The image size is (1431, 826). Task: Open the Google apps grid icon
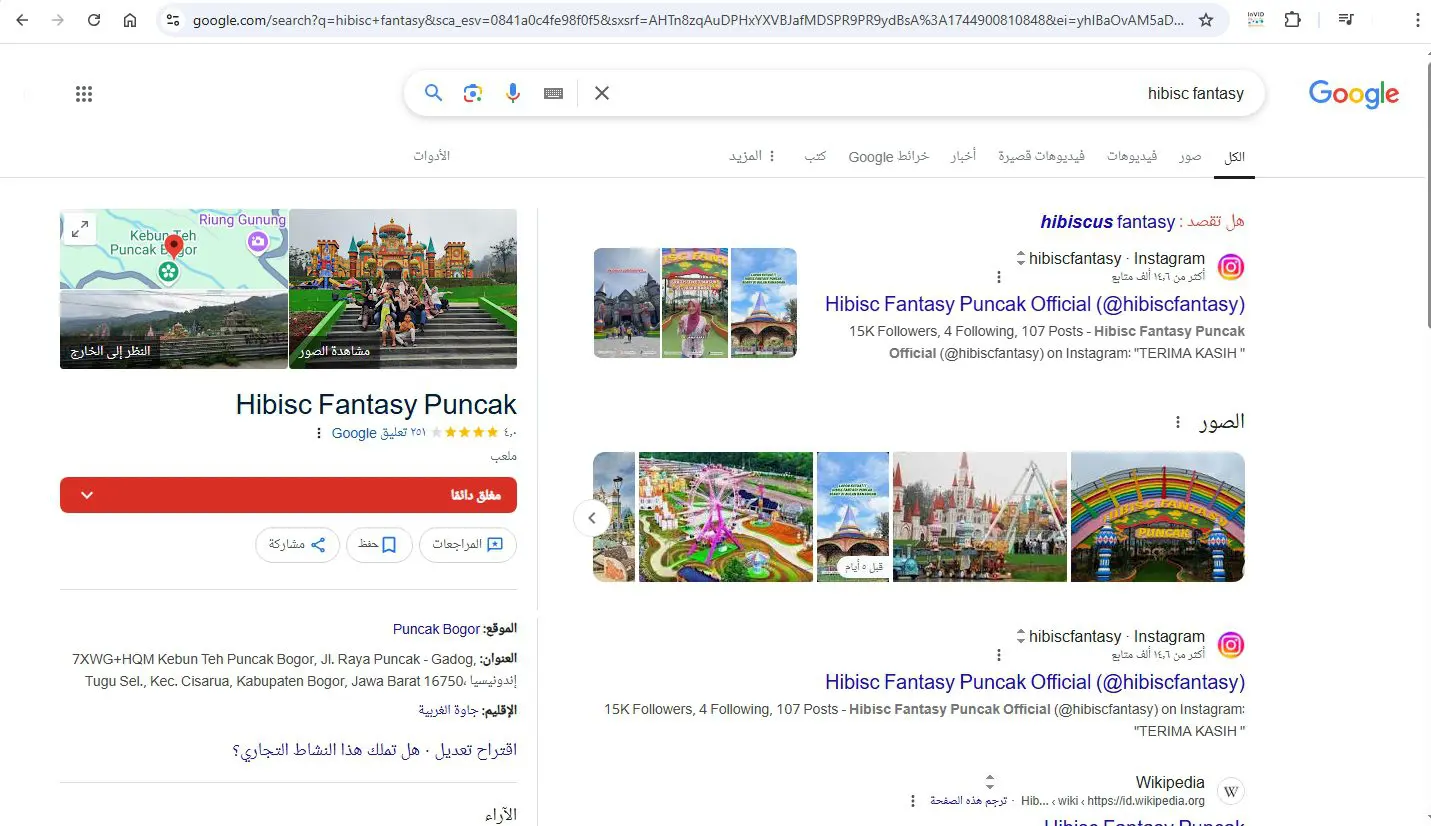pyautogui.click(x=84, y=94)
